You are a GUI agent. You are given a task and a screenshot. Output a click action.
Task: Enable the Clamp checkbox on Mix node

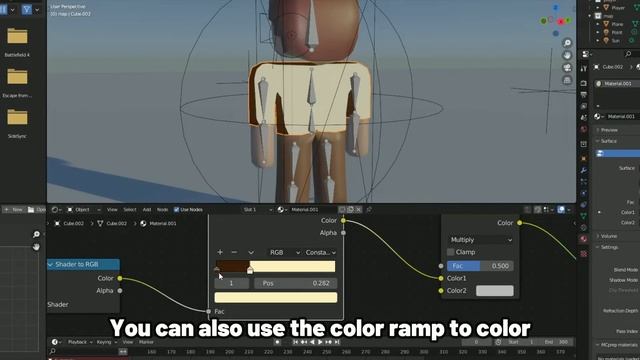click(x=451, y=252)
